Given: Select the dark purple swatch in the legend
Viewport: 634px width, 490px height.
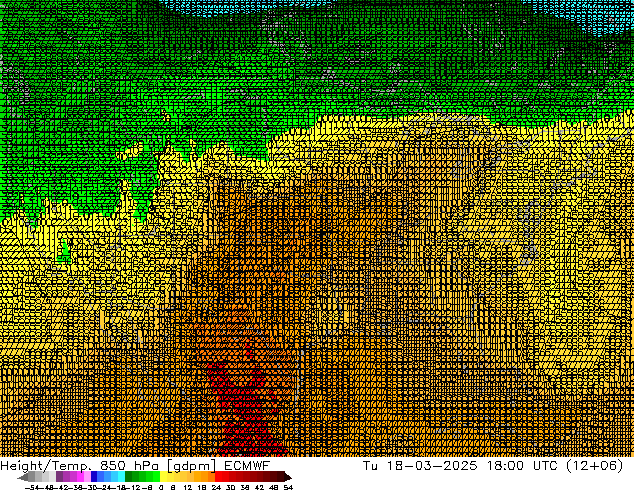Looking at the screenshot, I should point(59,477).
